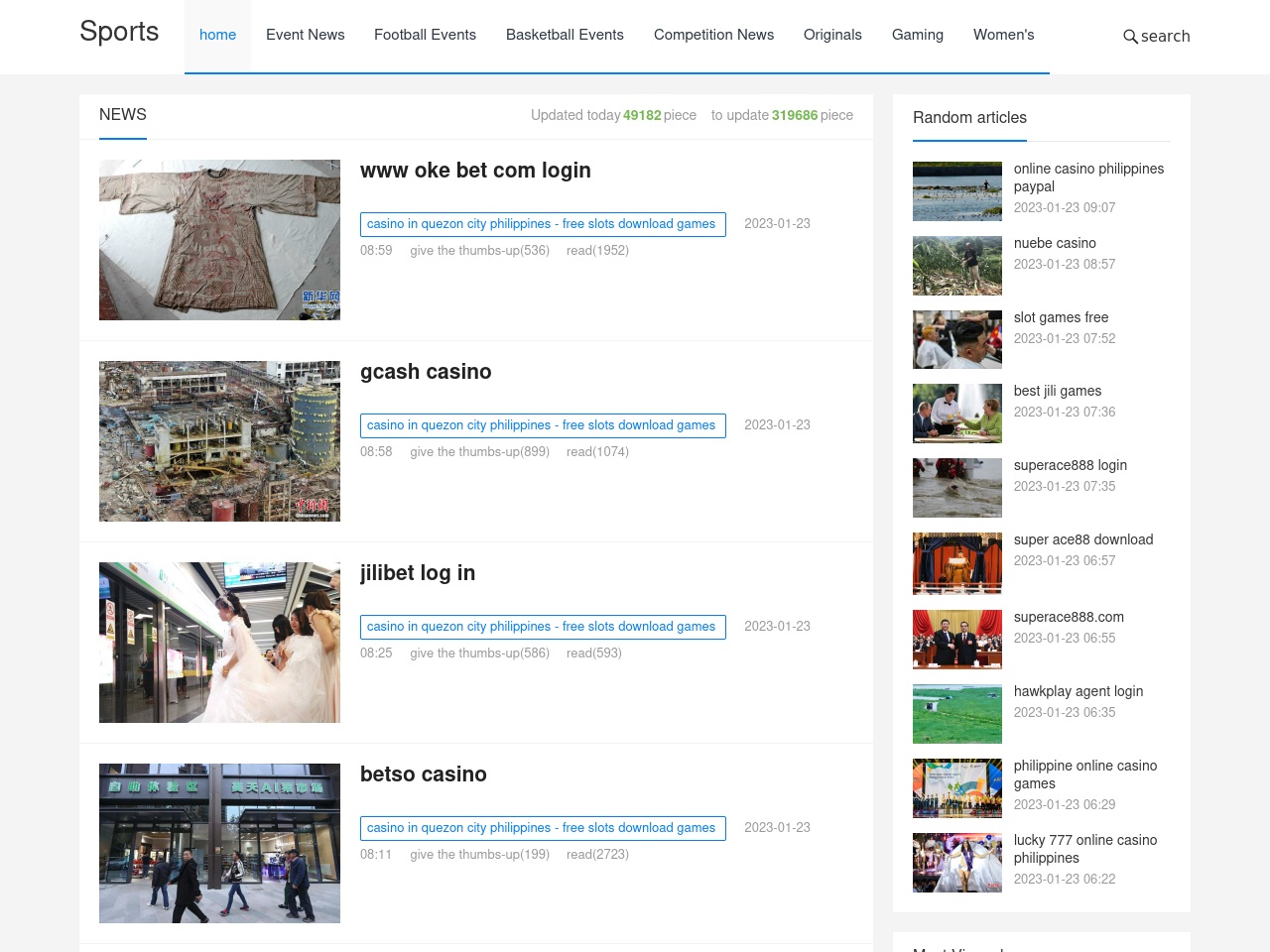Image resolution: width=1270 pixels, height=952 pixels.
Task: Click thumbnail beside 'best jili games'
Action: (957, 414)
